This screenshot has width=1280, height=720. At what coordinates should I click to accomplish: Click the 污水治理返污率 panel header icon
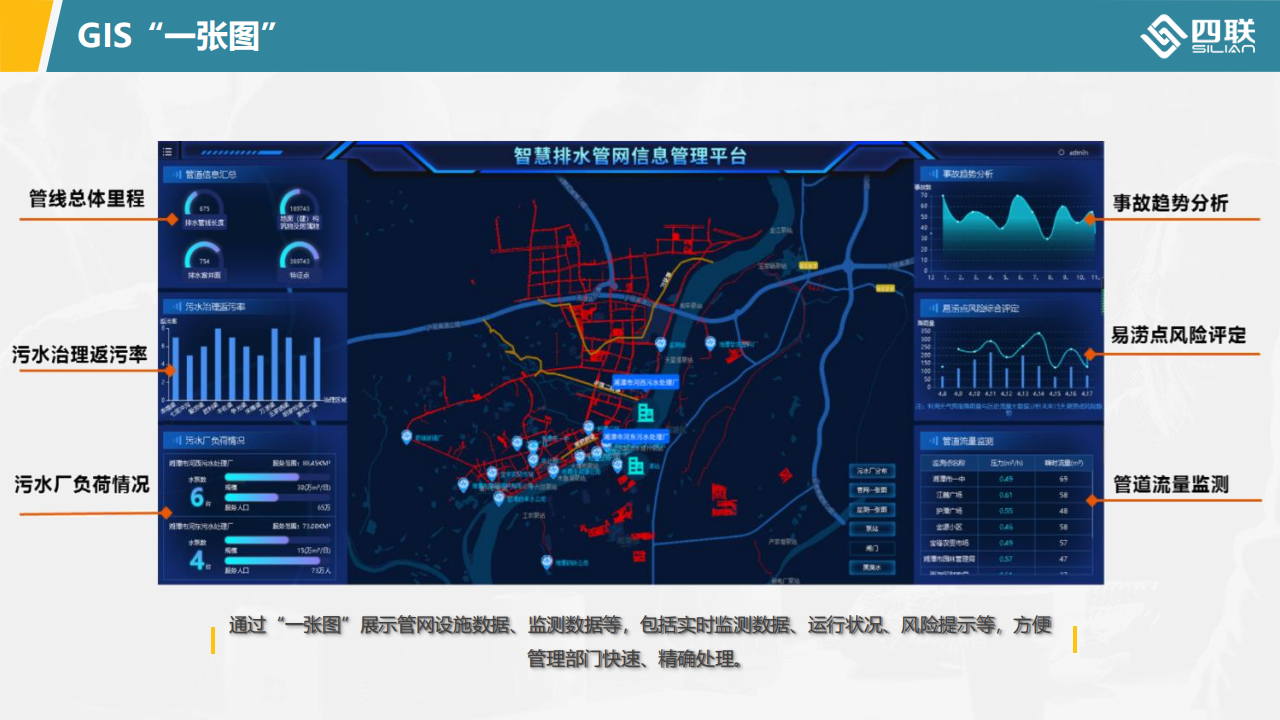pyautogui.click(x=175, y=306)
